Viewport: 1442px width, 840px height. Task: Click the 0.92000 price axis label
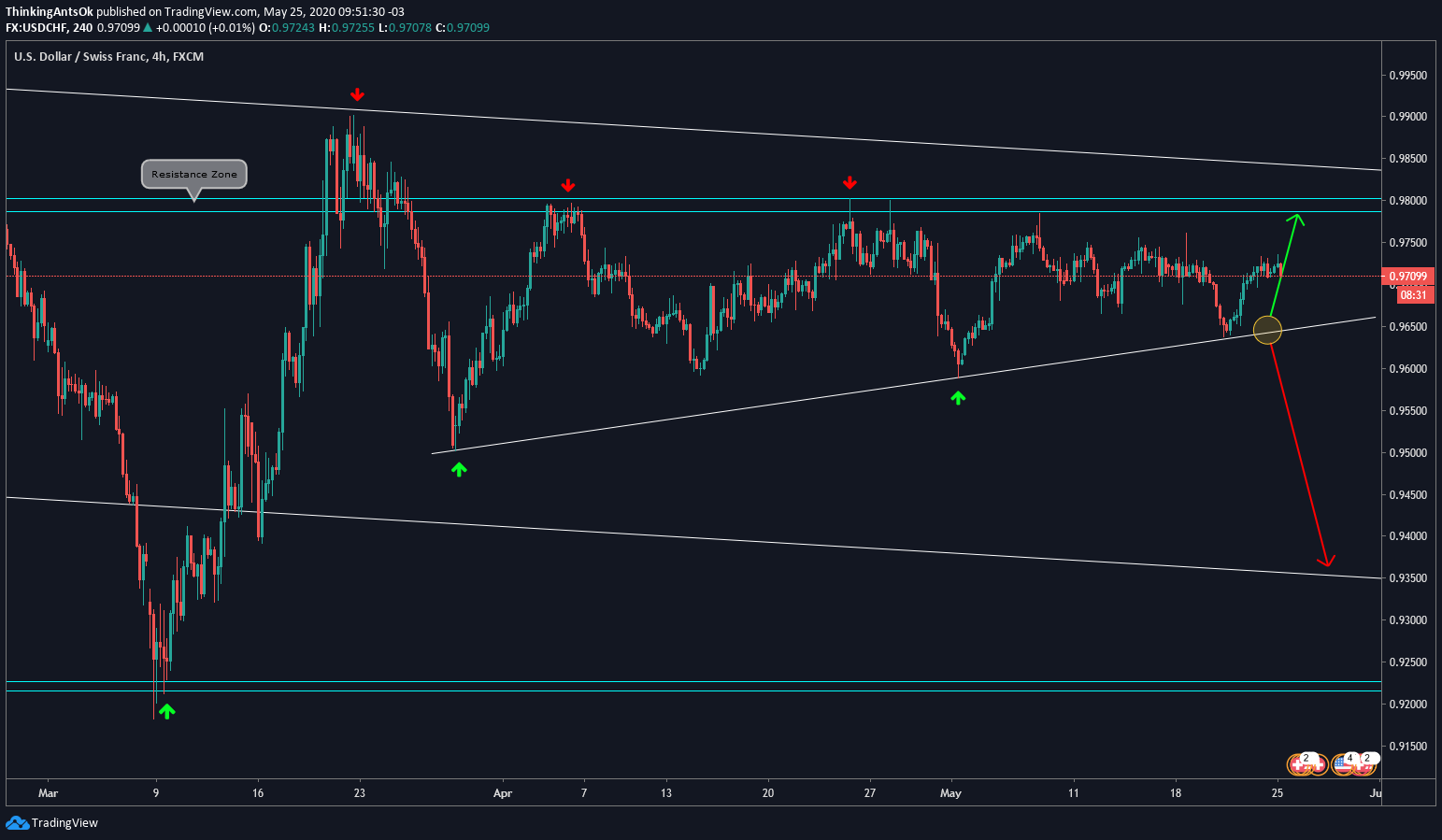click(x=1406, y=705)
